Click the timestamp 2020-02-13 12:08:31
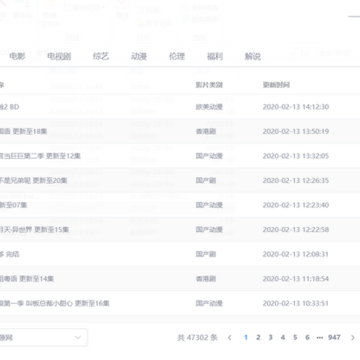The image size is (360, 360). [x=296, y=254]
